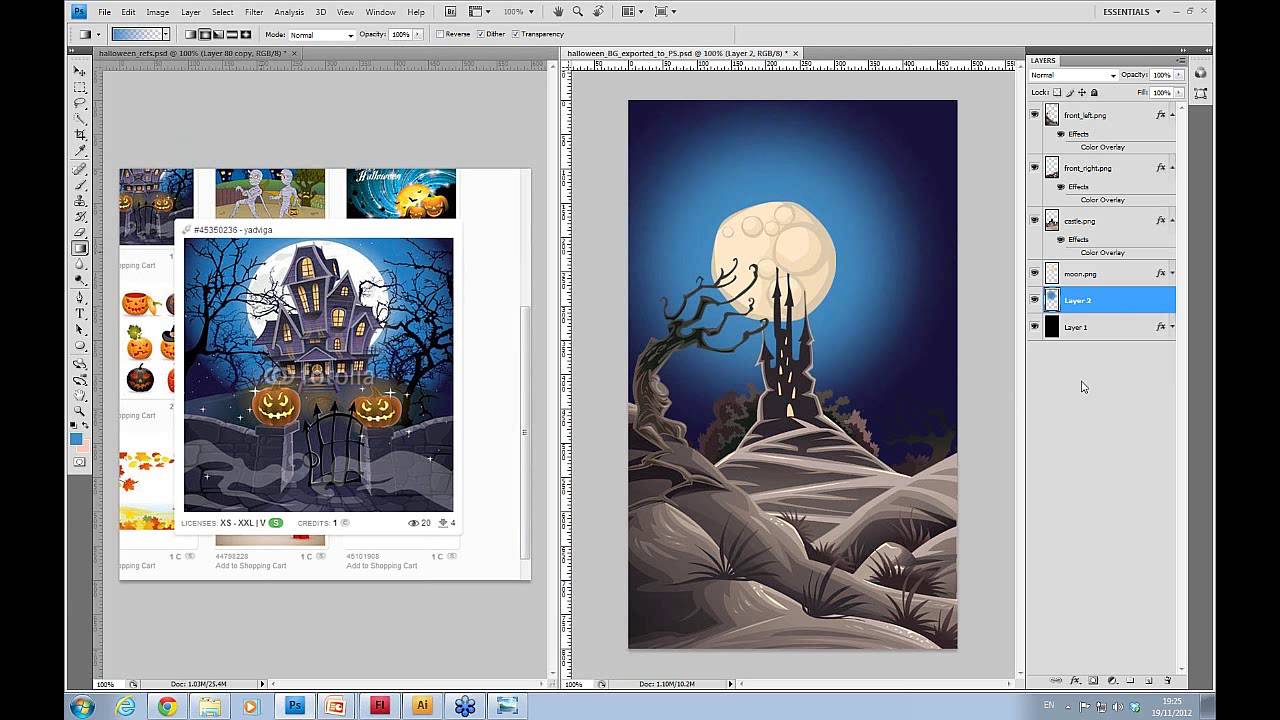Image resolution: width=1280 pixels, height=720 pixels.
Task: Collapse effects of front_left.png layer
Action: pyautogui.click(x=1172, y=115)
